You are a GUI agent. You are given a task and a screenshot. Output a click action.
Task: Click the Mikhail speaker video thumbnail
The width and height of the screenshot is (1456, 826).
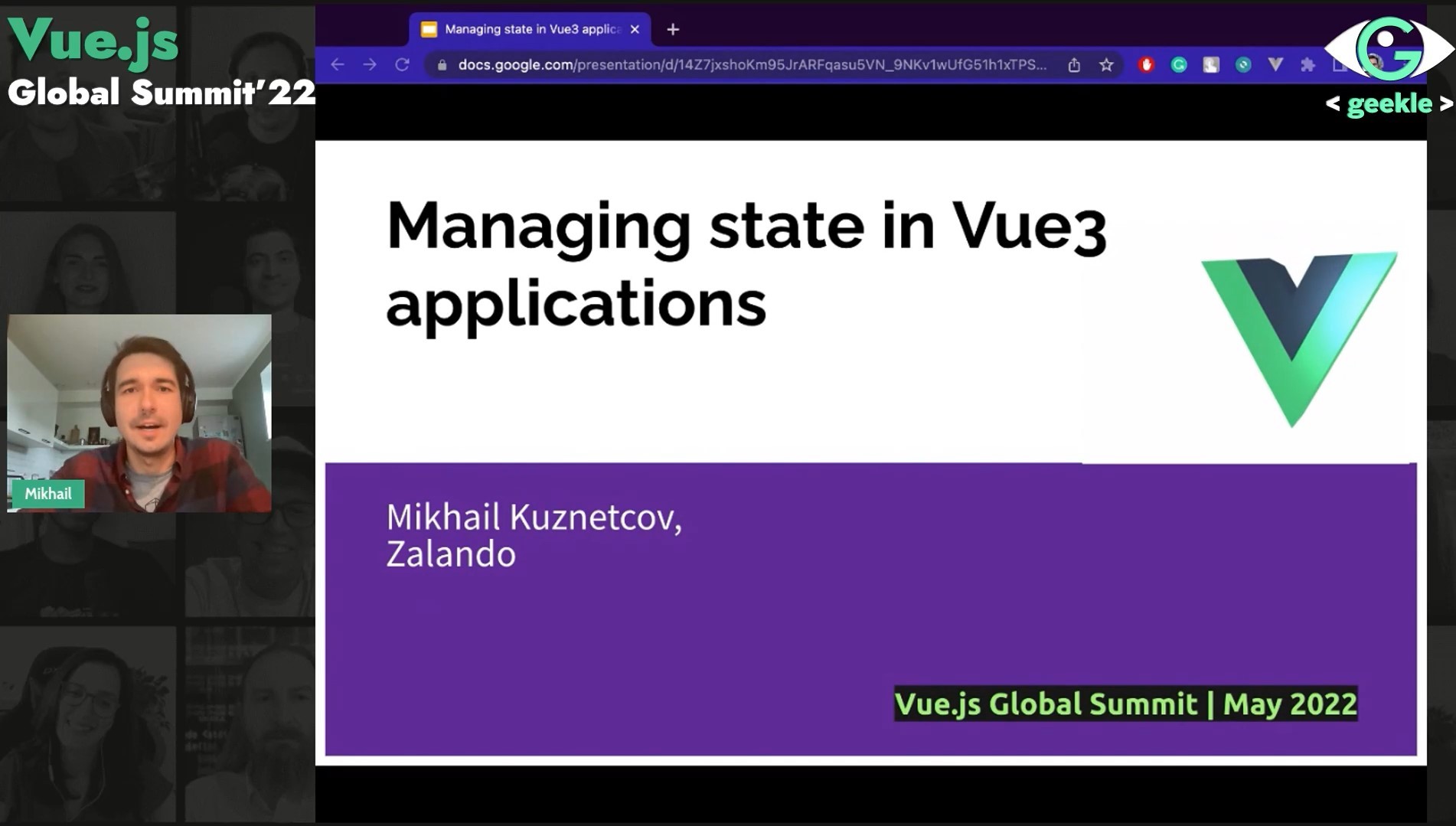(139, 413)
